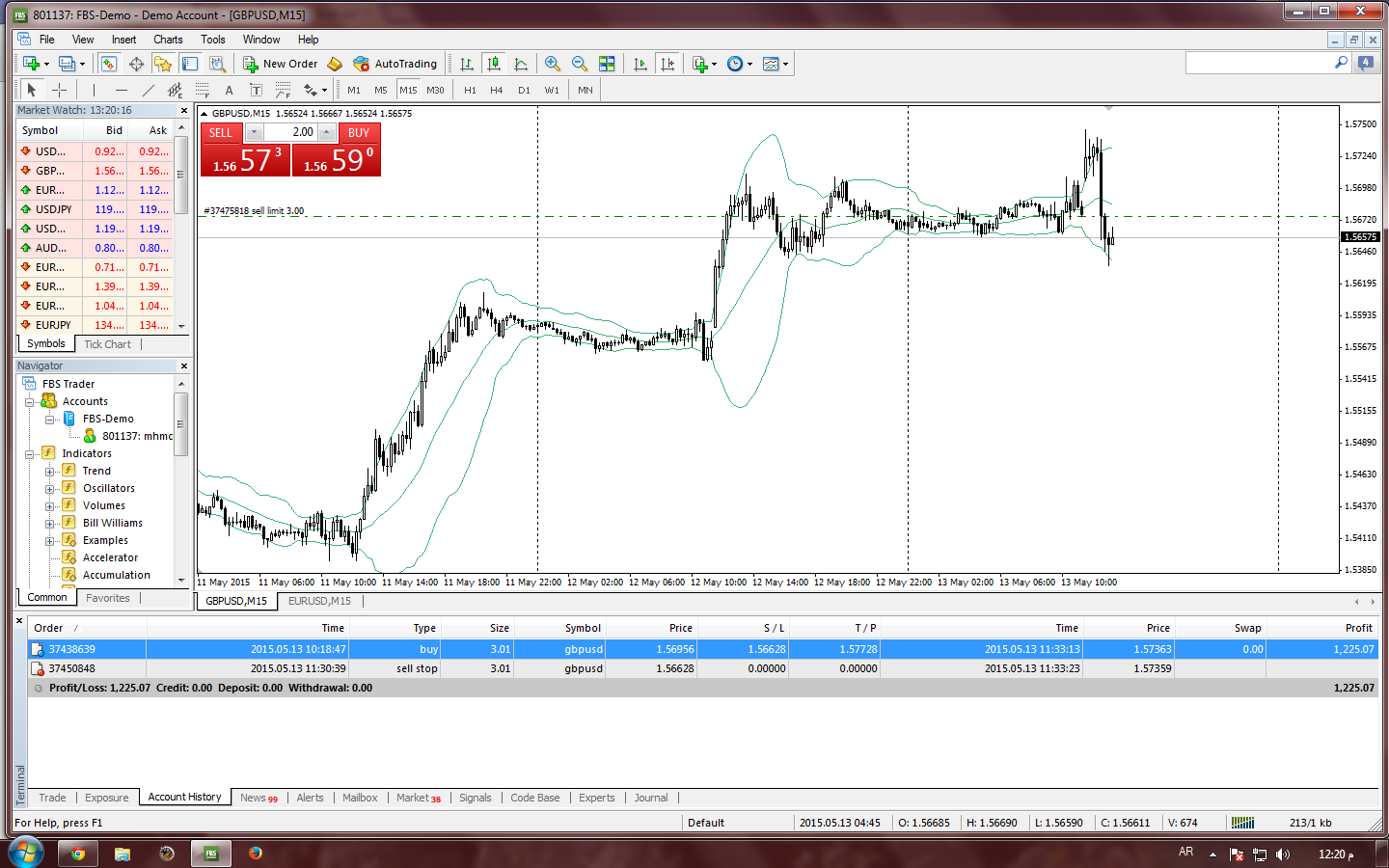This screenshot has height=868, width=1389.
Task: Open the Periods clock dropdown arrow
Action: (x=749, y=65)
